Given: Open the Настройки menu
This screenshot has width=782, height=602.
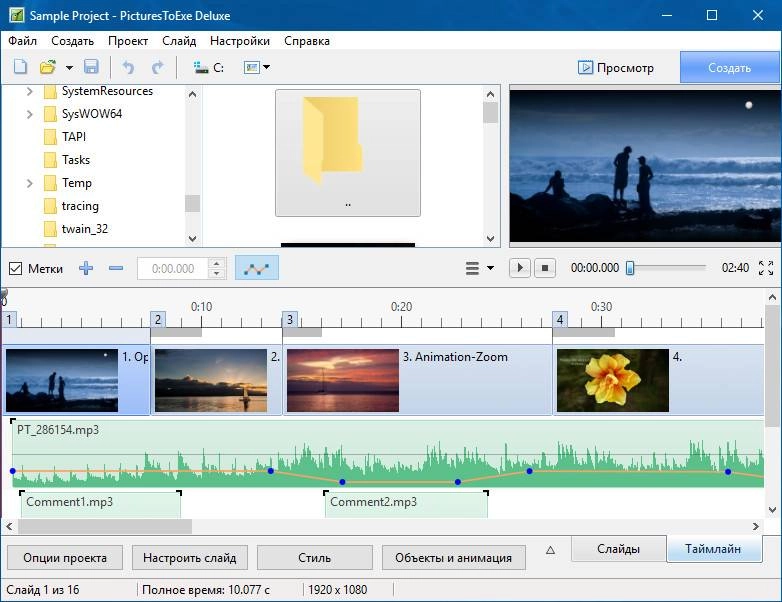Looking at the screenshot, I should click(240, 41).
